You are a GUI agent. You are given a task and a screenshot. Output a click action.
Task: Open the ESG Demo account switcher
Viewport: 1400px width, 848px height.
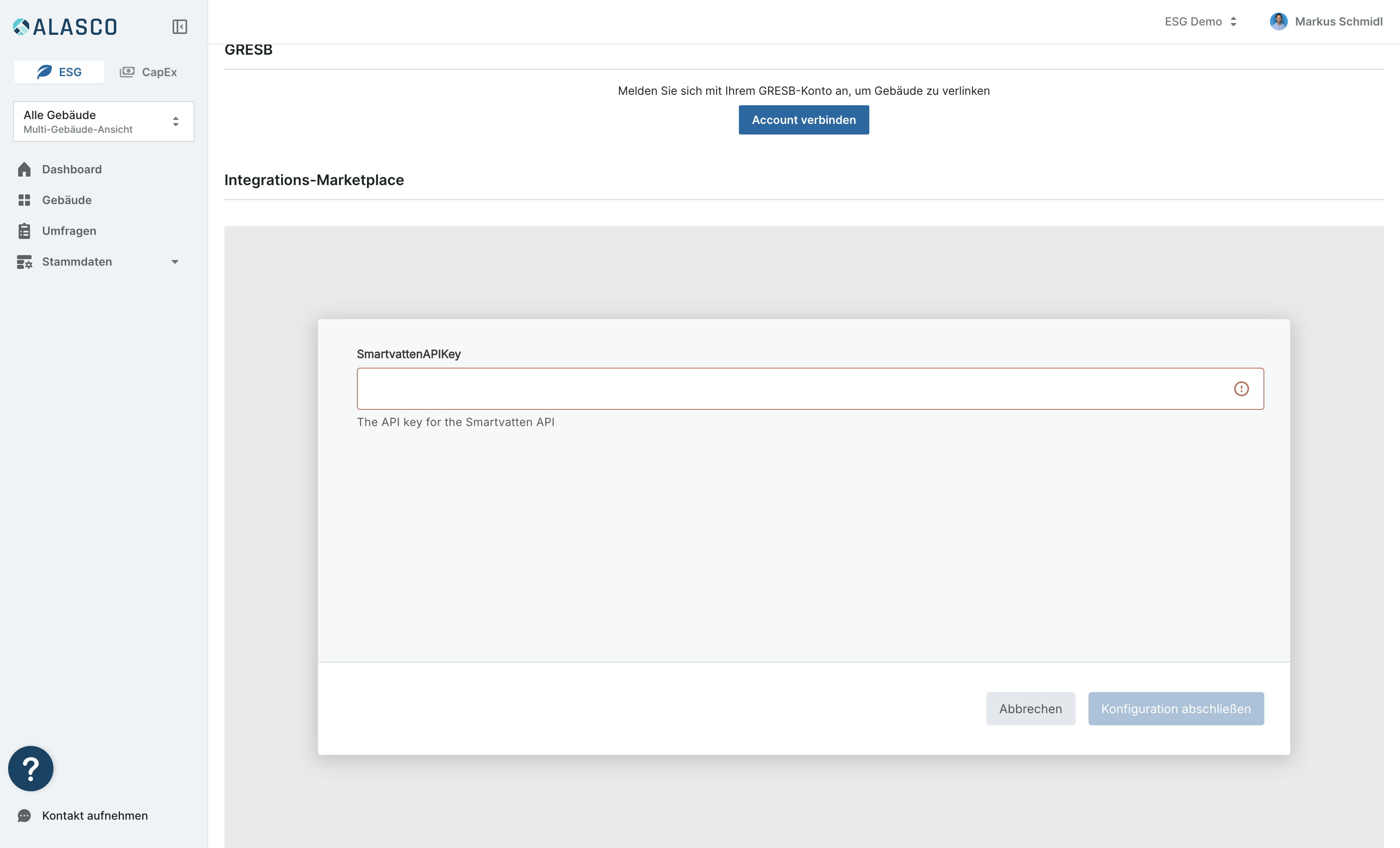click(x=1201, y=21)
